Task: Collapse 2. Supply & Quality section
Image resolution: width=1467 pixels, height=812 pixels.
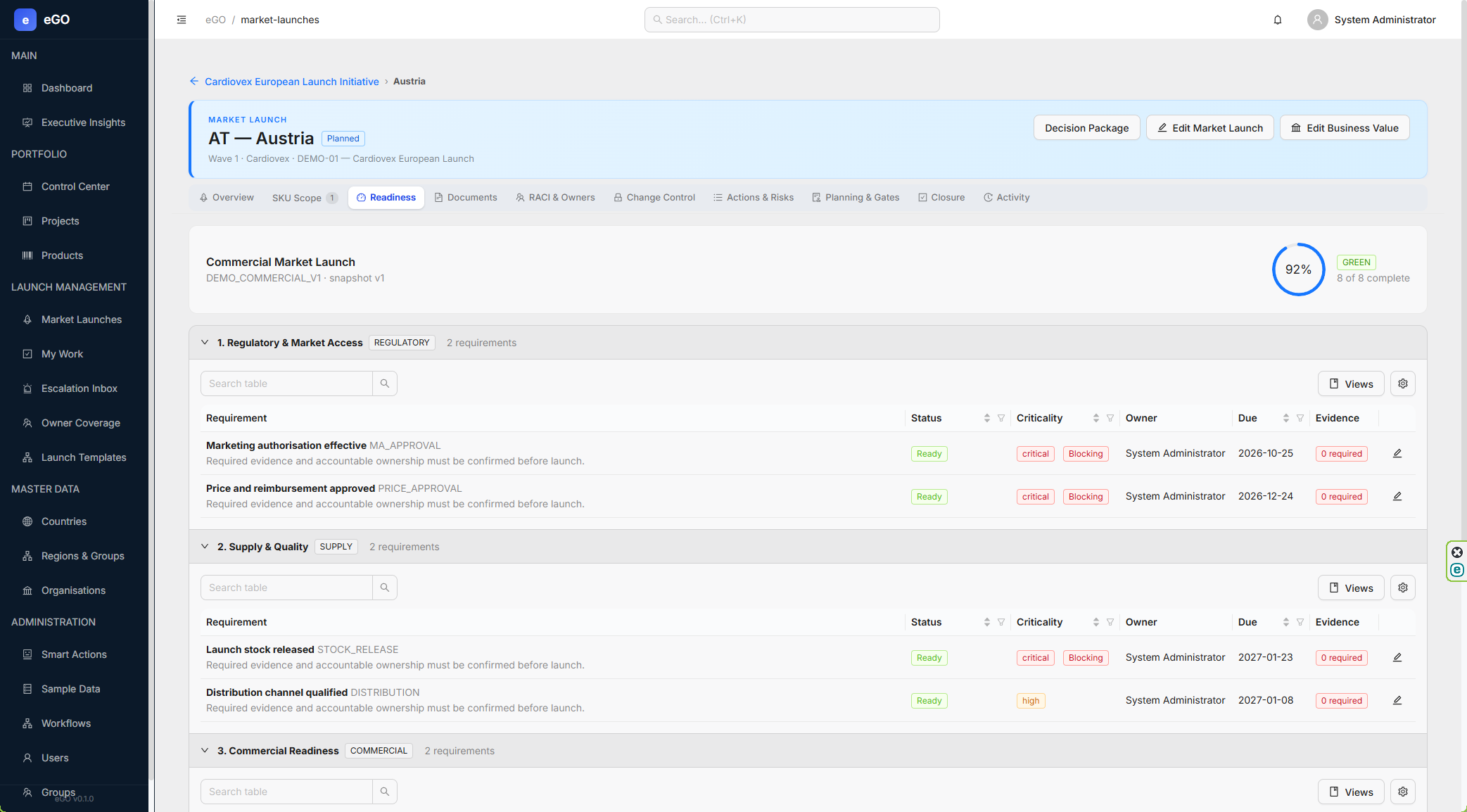Action: point(205,547)
